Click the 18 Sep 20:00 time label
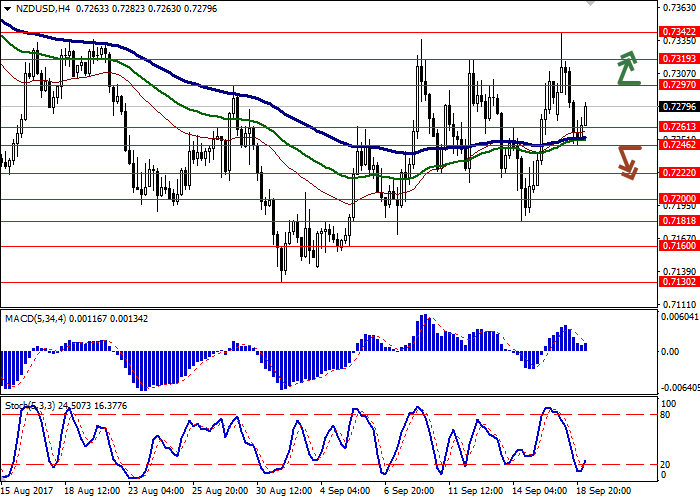 click(604, 491)
